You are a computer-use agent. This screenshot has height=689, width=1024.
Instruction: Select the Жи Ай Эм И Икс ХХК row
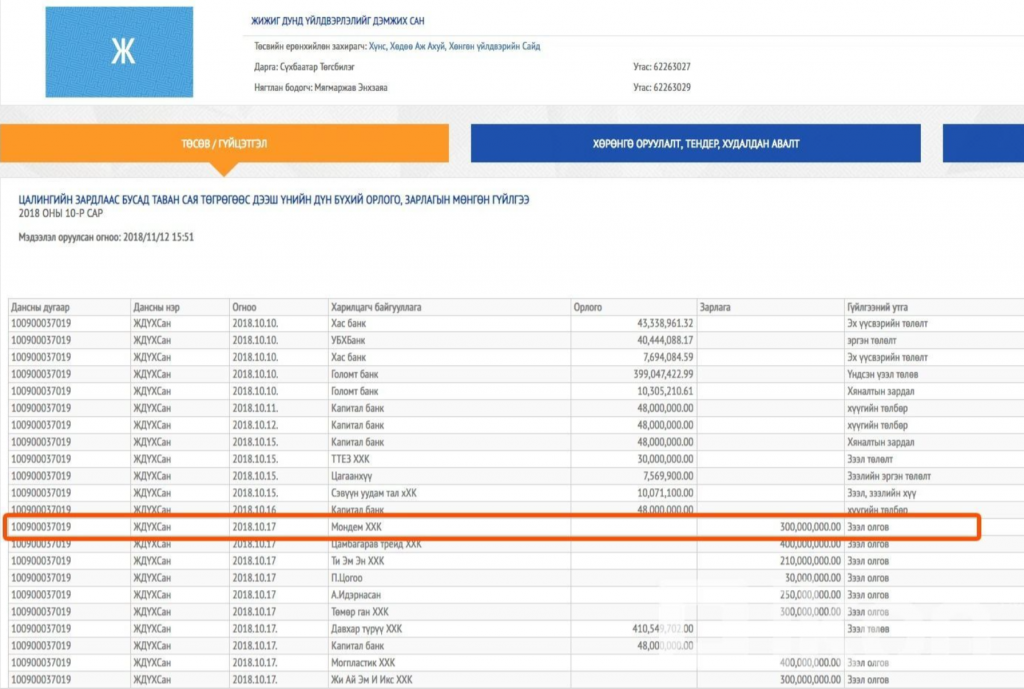coord(368,679)
